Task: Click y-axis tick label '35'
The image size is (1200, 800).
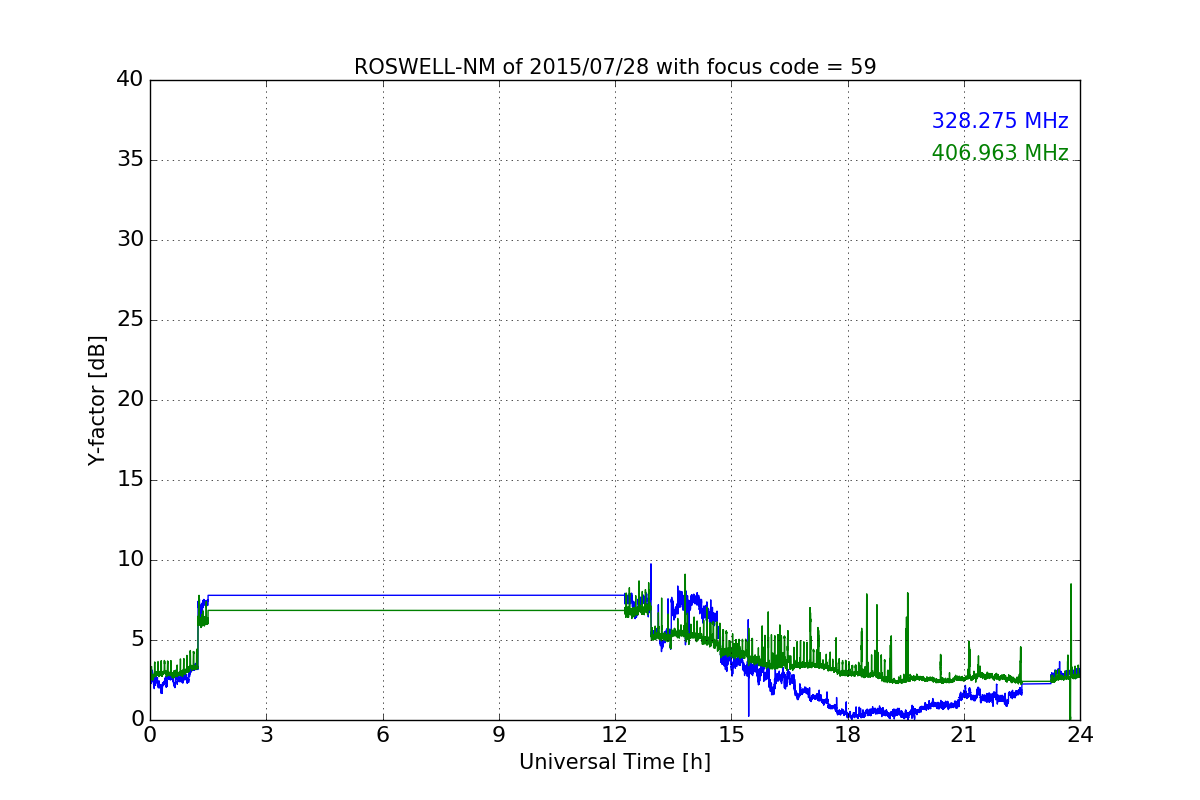Action: click(130, 159)
